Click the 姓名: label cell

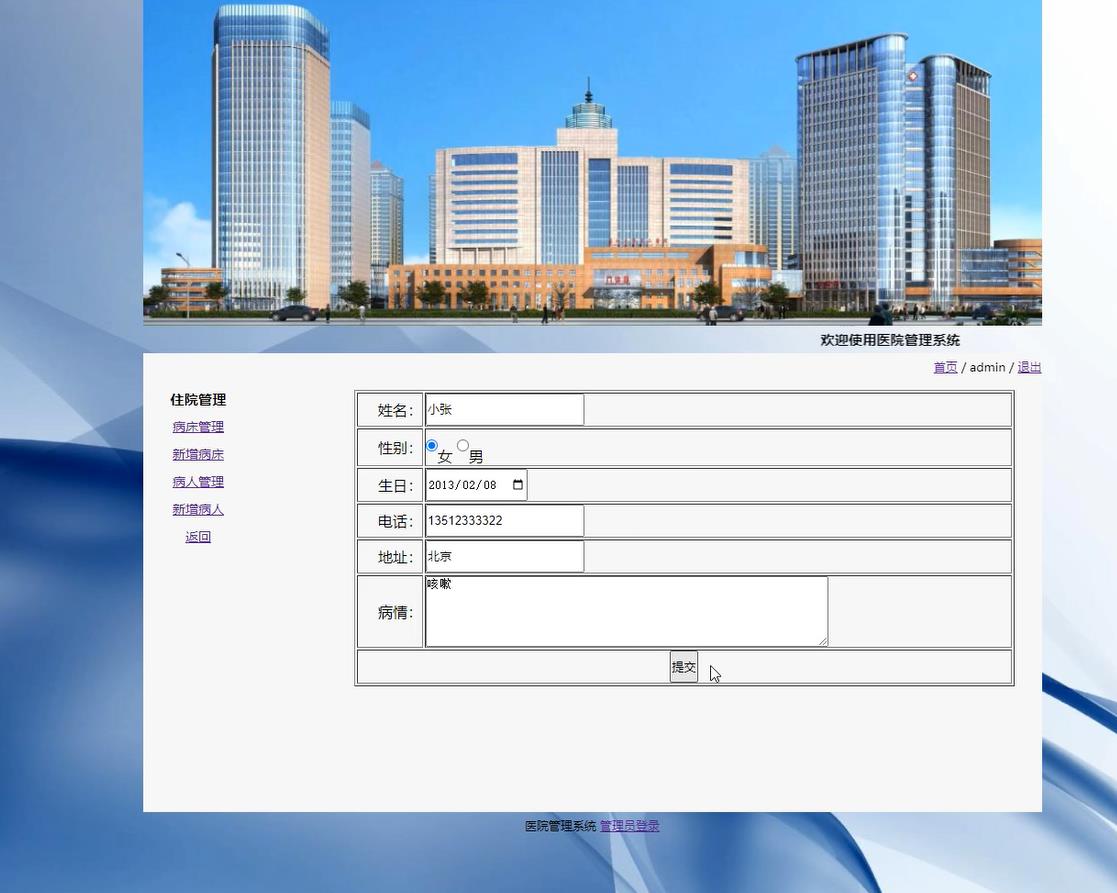[390, 410]
